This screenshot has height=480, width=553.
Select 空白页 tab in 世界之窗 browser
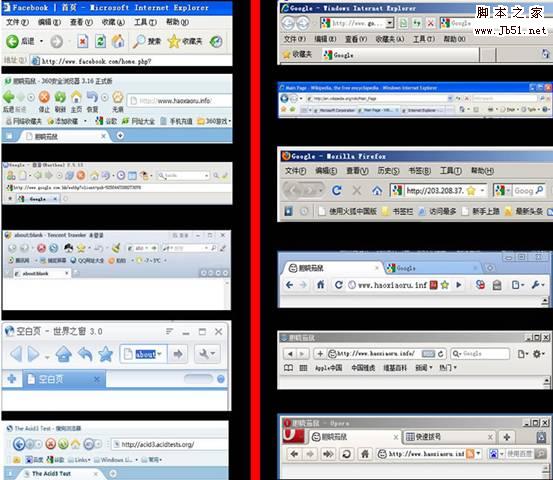click(64, 379)
